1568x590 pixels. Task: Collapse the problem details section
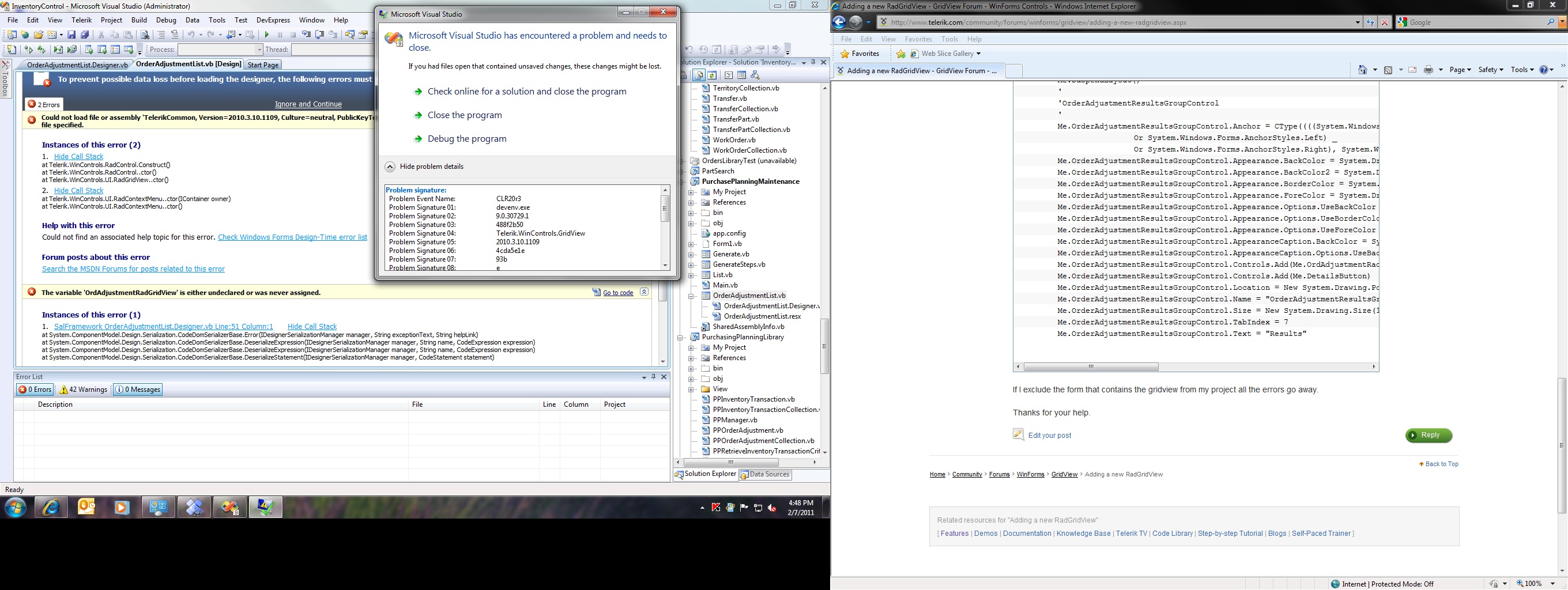390,167
